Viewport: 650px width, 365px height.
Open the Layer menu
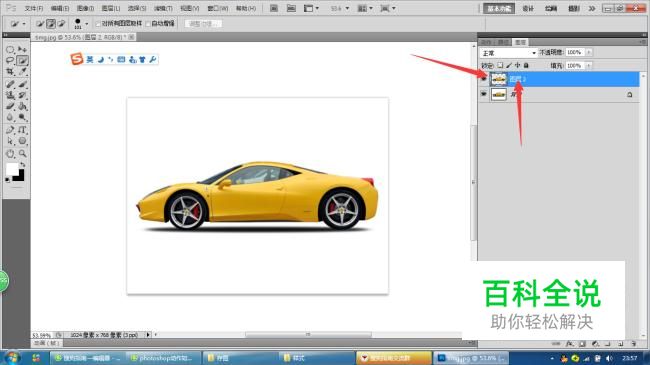click(x=111, y=8)
